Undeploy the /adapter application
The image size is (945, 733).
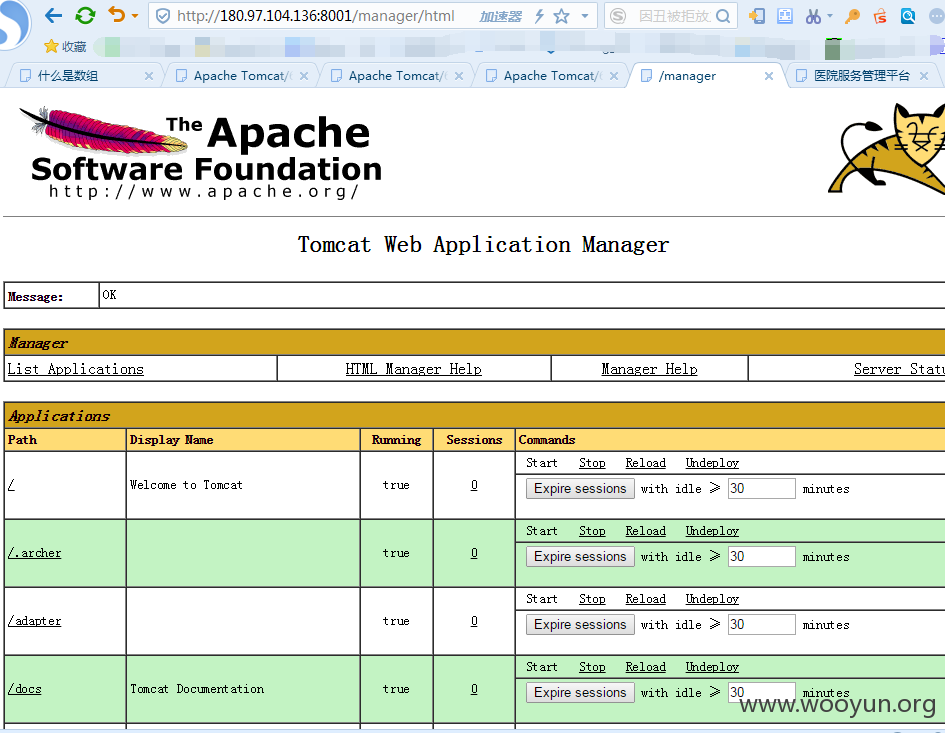click(712, 599)
